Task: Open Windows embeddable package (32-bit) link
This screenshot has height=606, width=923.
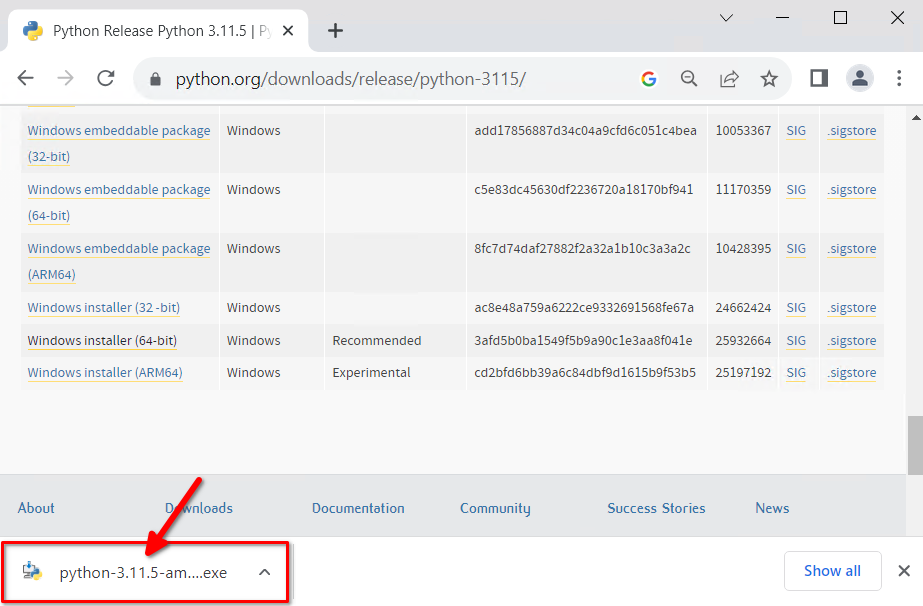Action: (118, 143)
